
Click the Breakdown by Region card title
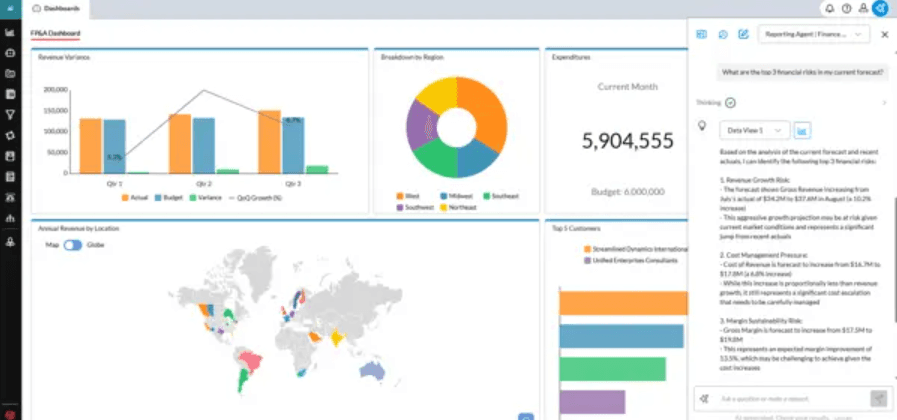[412, 57]
